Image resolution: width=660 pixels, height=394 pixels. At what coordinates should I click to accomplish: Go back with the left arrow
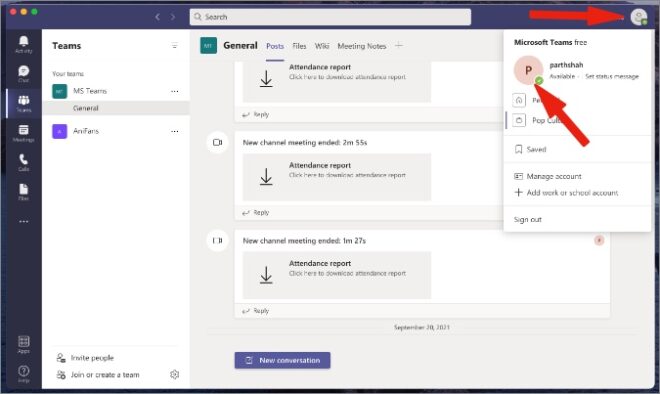(x=157, y=17)
